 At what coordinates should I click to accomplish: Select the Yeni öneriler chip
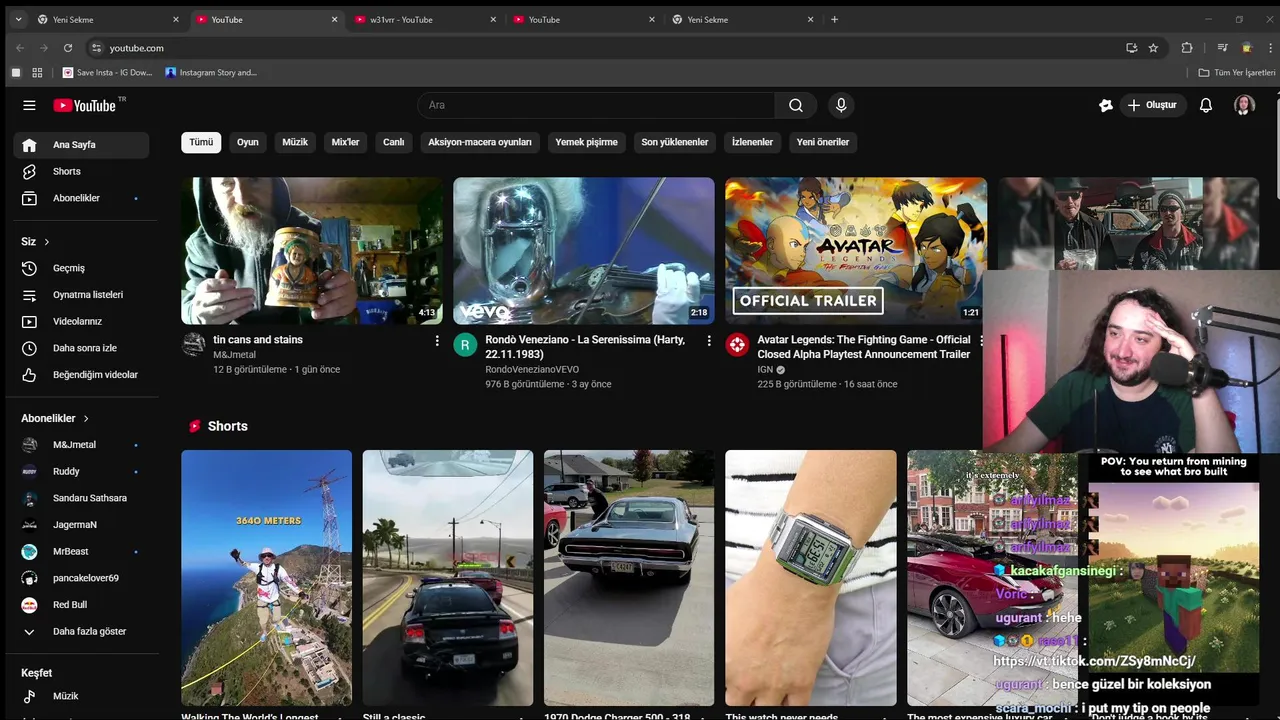pyautogui.click(x=823, y=142)
